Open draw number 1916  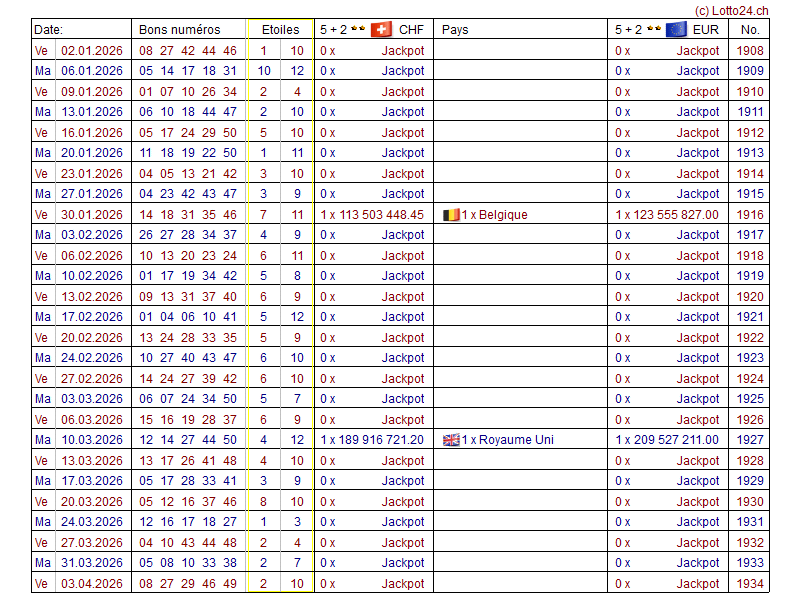point(750,215)
